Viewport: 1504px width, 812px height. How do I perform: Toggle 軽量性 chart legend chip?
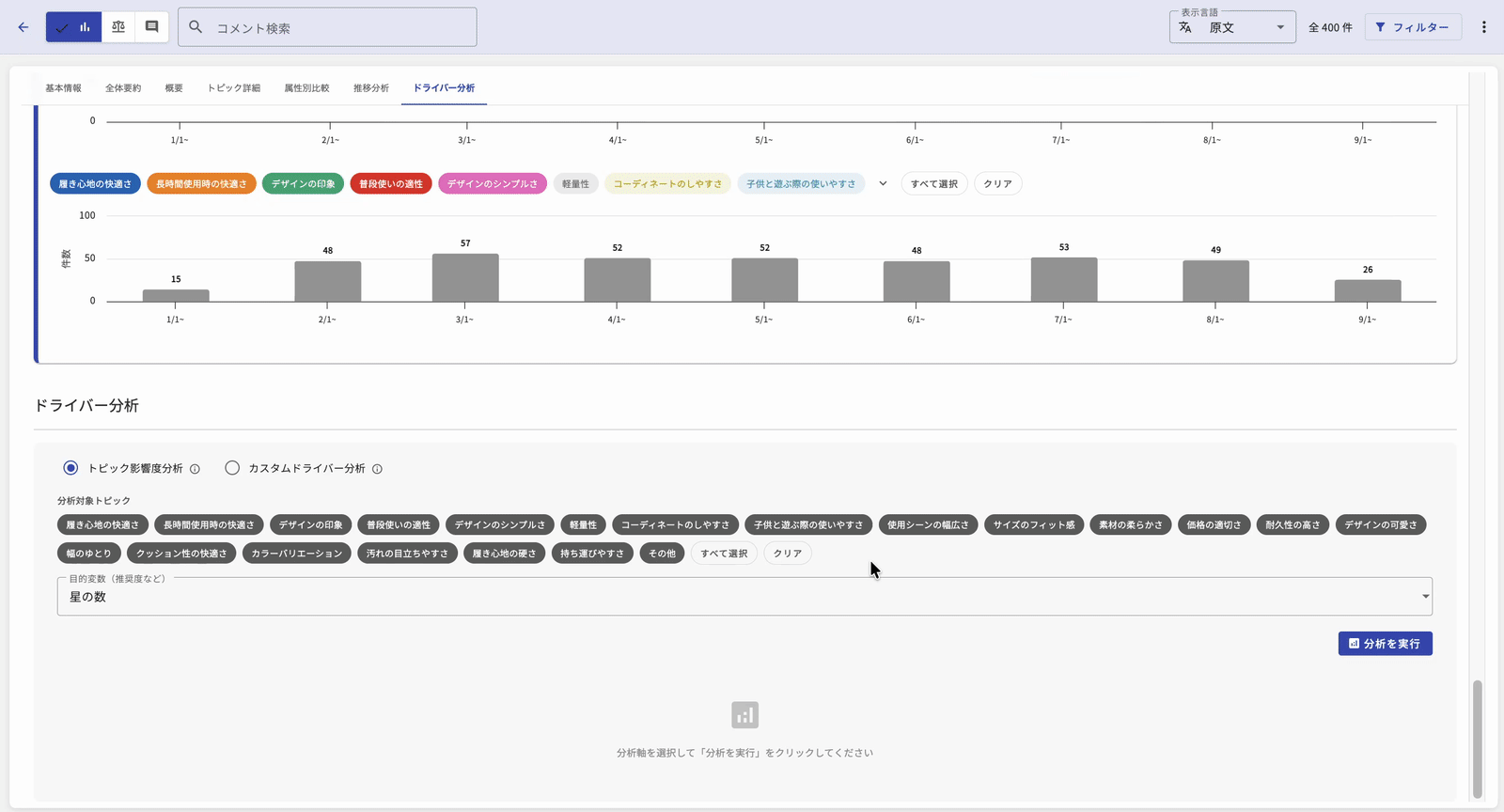click(575, 184)
